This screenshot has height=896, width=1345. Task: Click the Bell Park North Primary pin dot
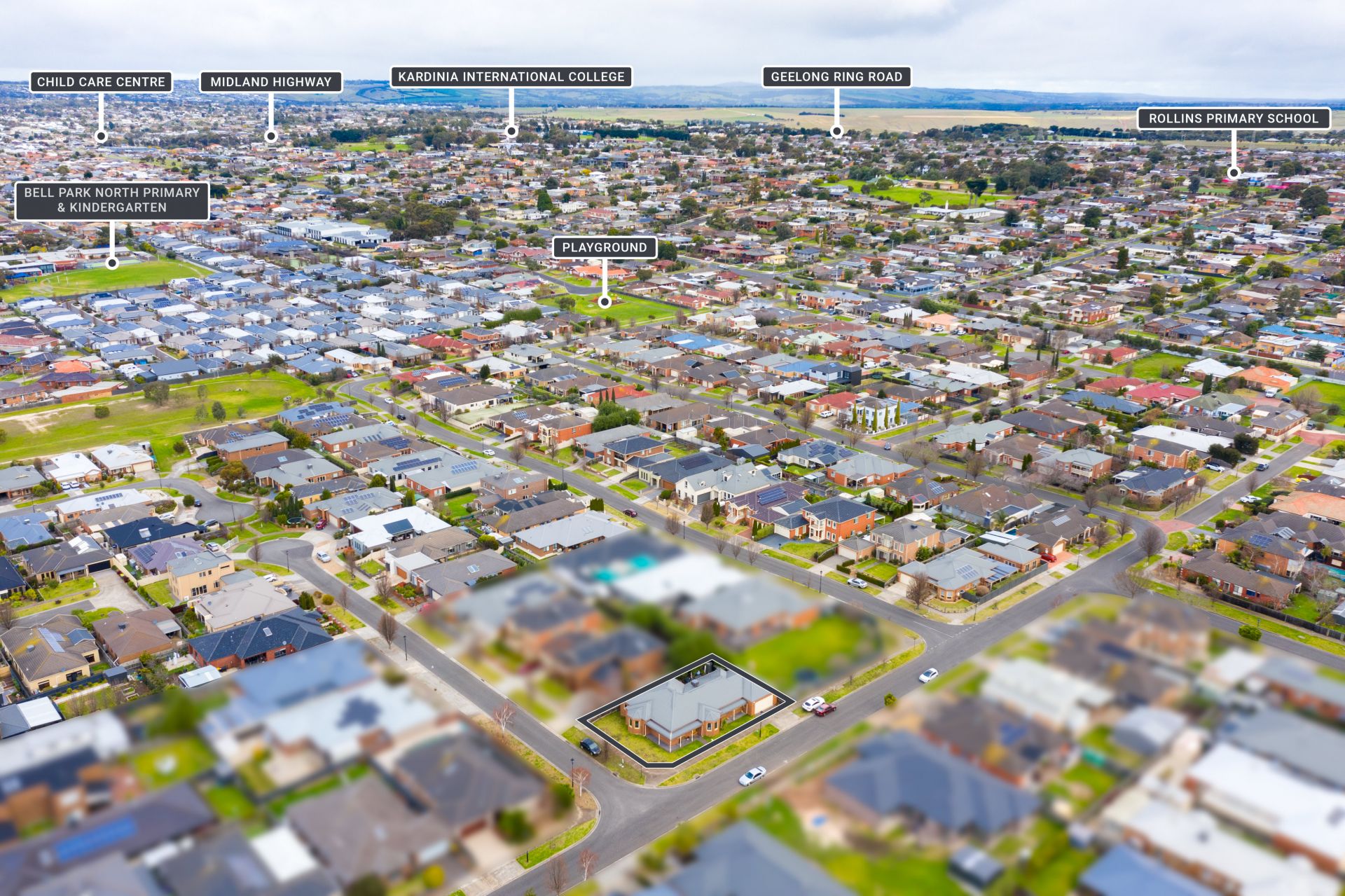coord(112,263)
